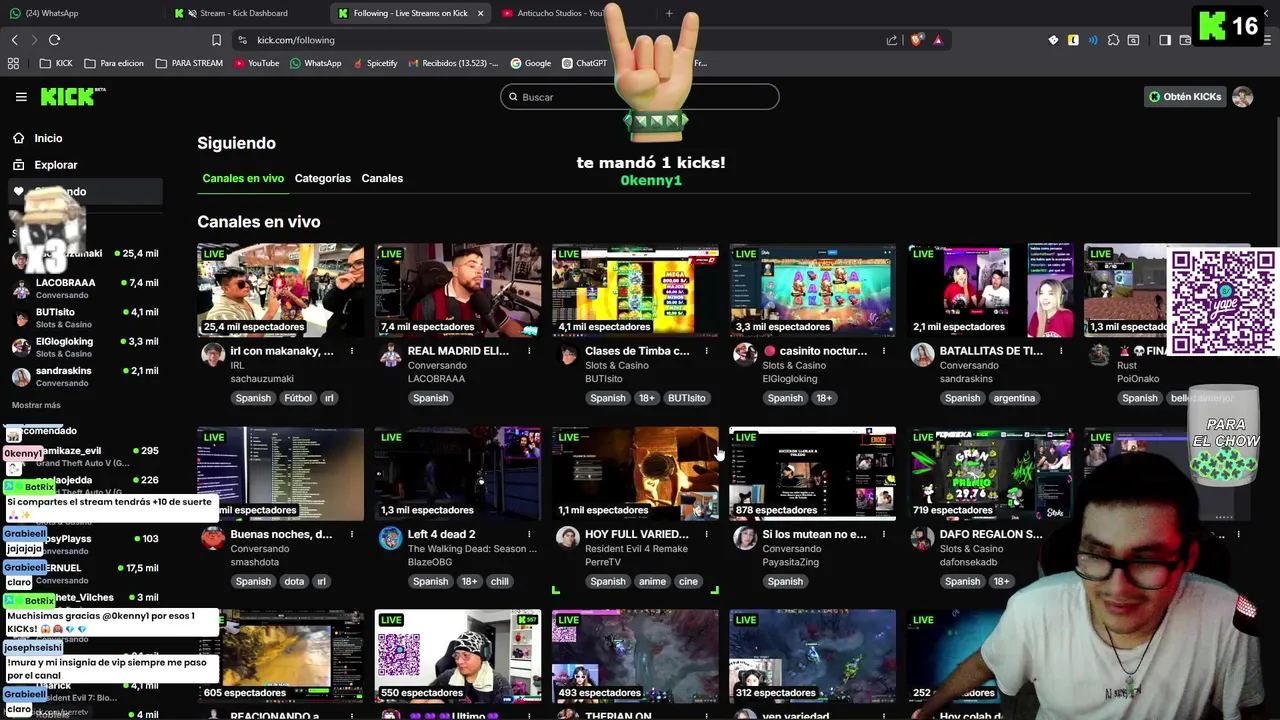The height and width of the screenshot is (720, 1280).
Task: Click the yellow extension icon in toolbar
Action: point(1073,40)
